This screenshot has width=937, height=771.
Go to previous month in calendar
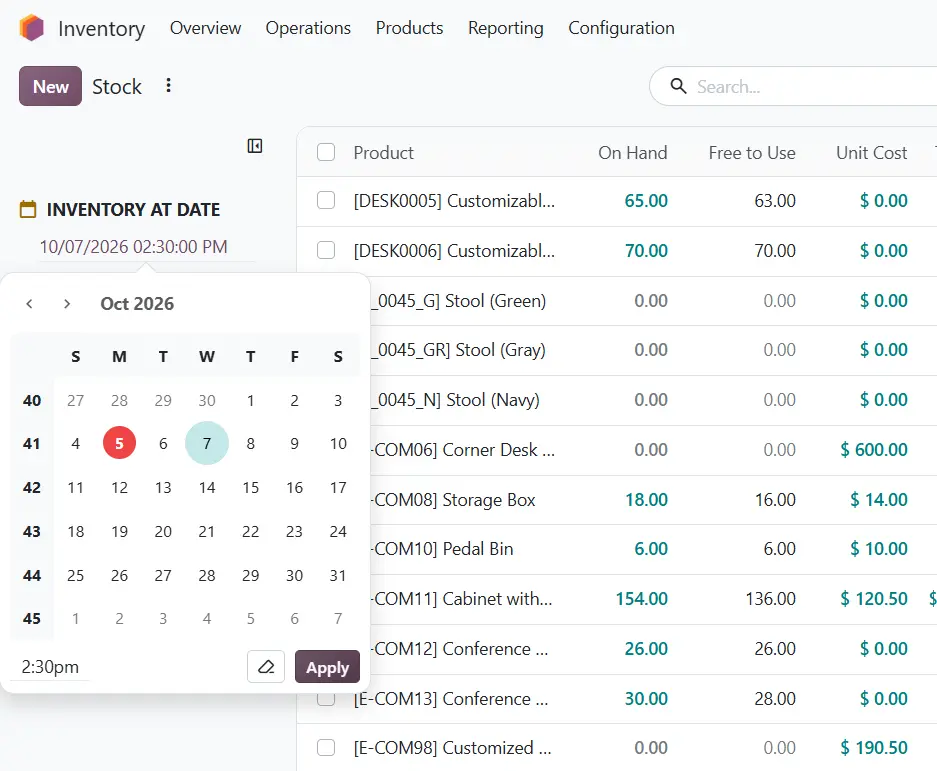(x=29, y=304)
